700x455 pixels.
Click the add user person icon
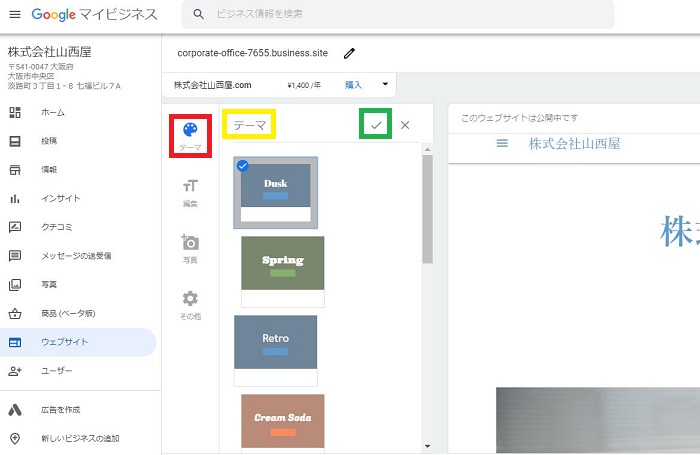[x=15, y=371]
